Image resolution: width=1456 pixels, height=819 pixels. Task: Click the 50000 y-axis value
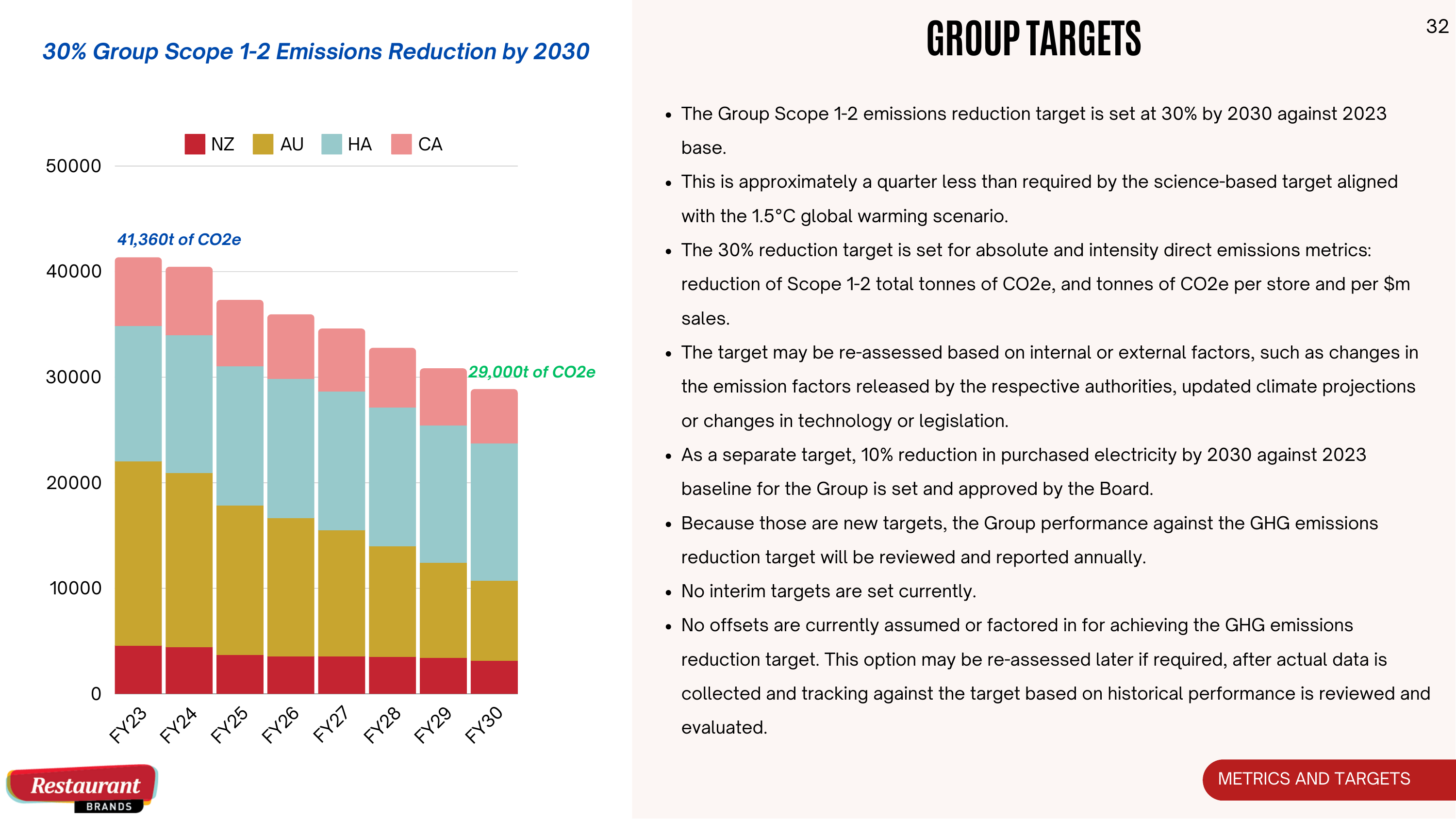[x=73, y=166]
